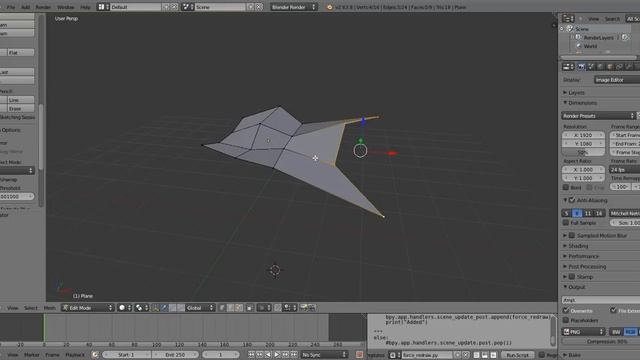This screenshot has height=360, width=640.
Task: Click the timeline preview range clock icon
Action: [x=95, y=355]
